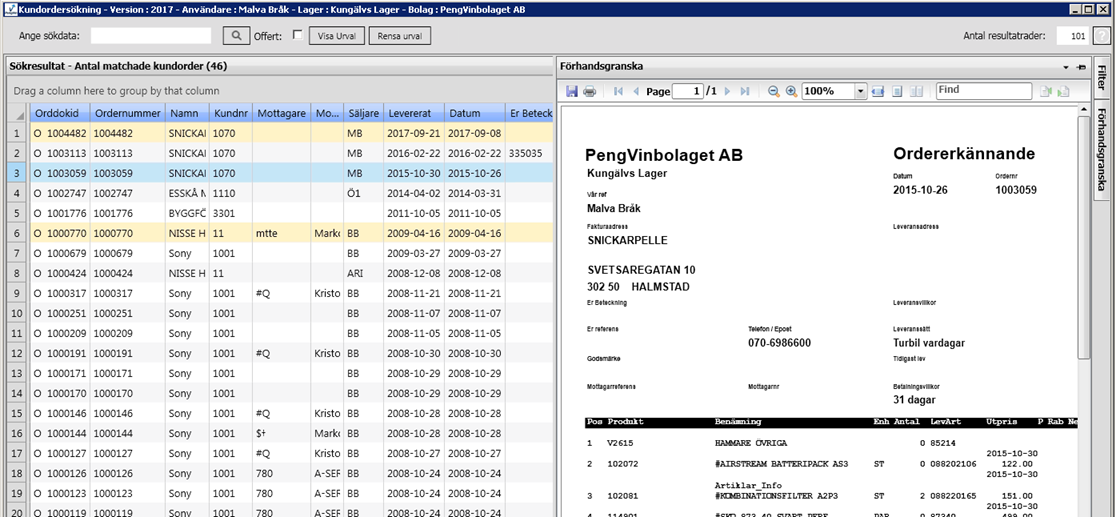Select order row 1002747

pos(292,193)
